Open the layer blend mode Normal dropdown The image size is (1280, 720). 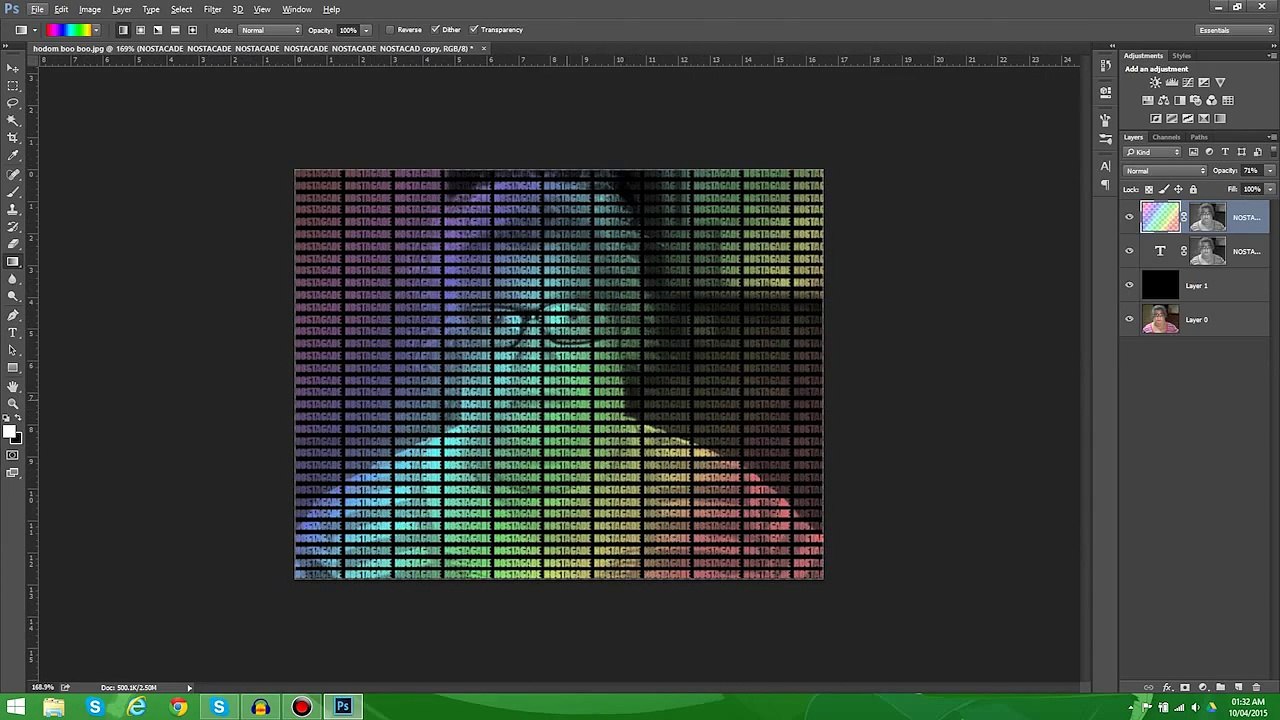[1166, 171]
